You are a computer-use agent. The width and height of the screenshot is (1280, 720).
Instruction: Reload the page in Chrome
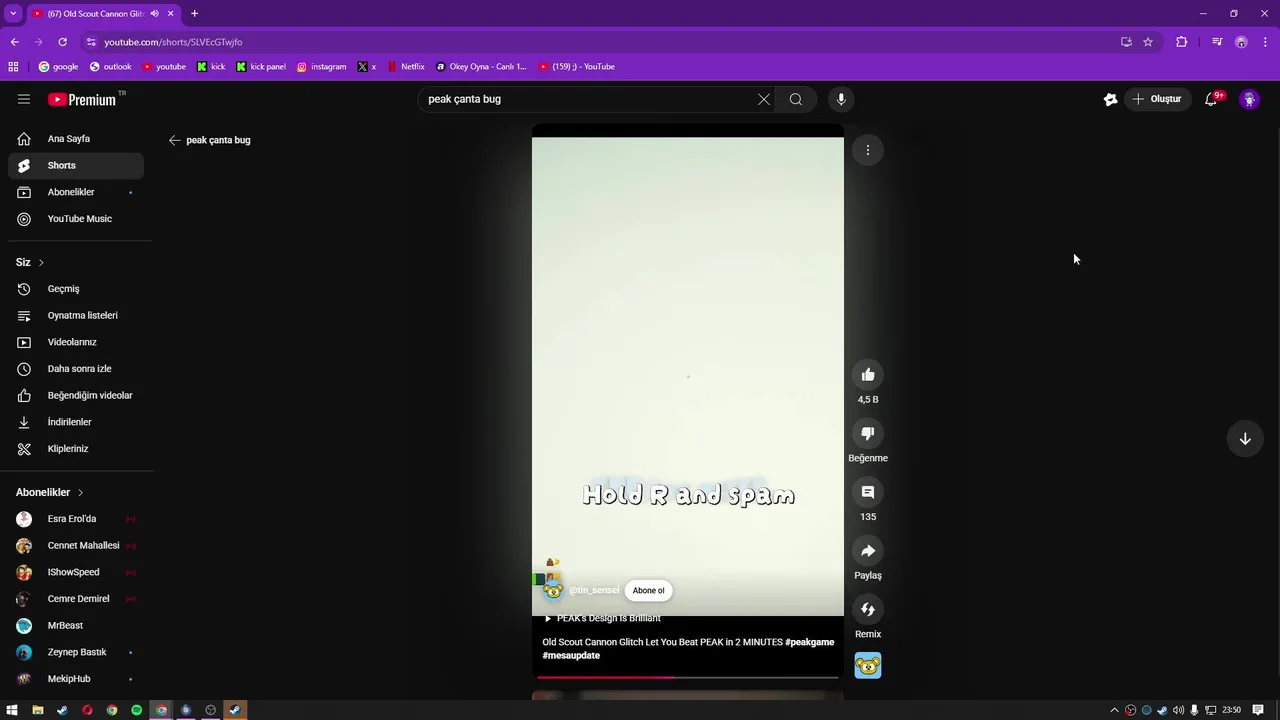(62, 42)
